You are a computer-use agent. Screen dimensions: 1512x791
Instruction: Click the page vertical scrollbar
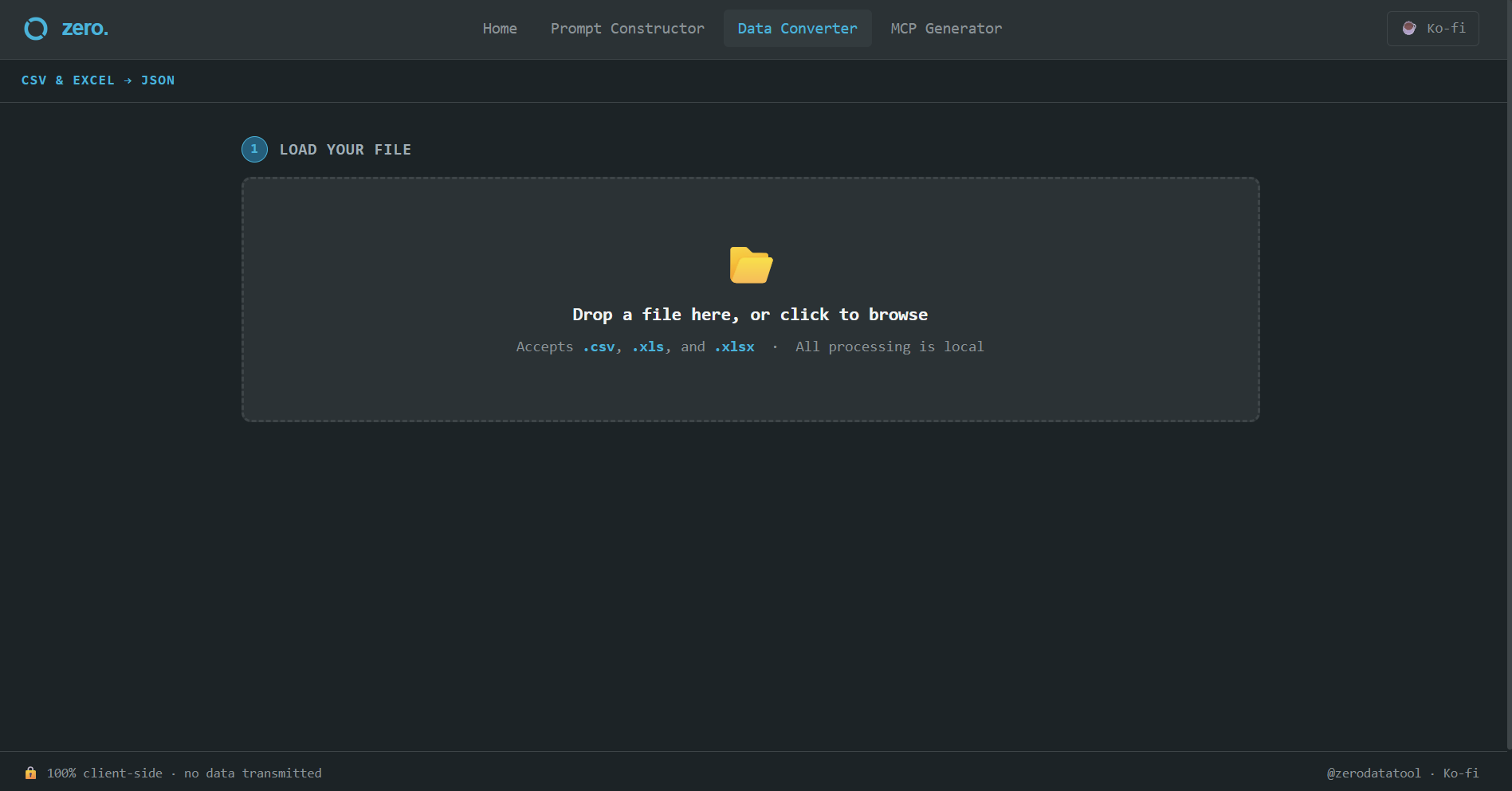click(x=1509, y=375)
